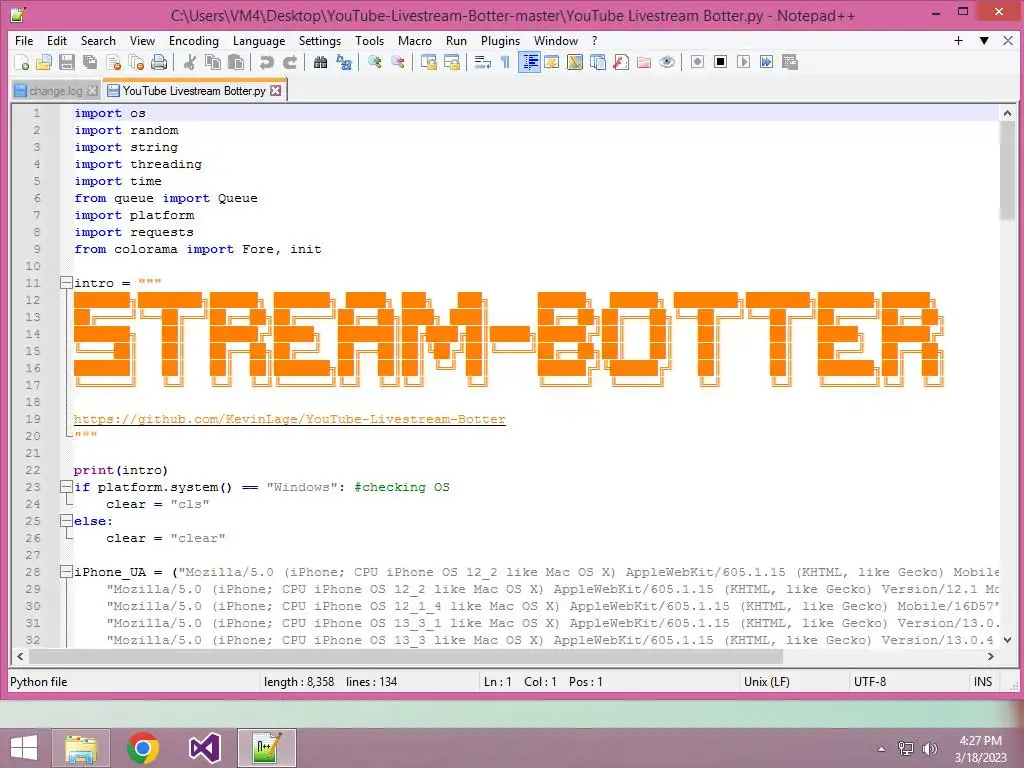Collapse the iPhone_UA tuple on line 28

(66, 571)
